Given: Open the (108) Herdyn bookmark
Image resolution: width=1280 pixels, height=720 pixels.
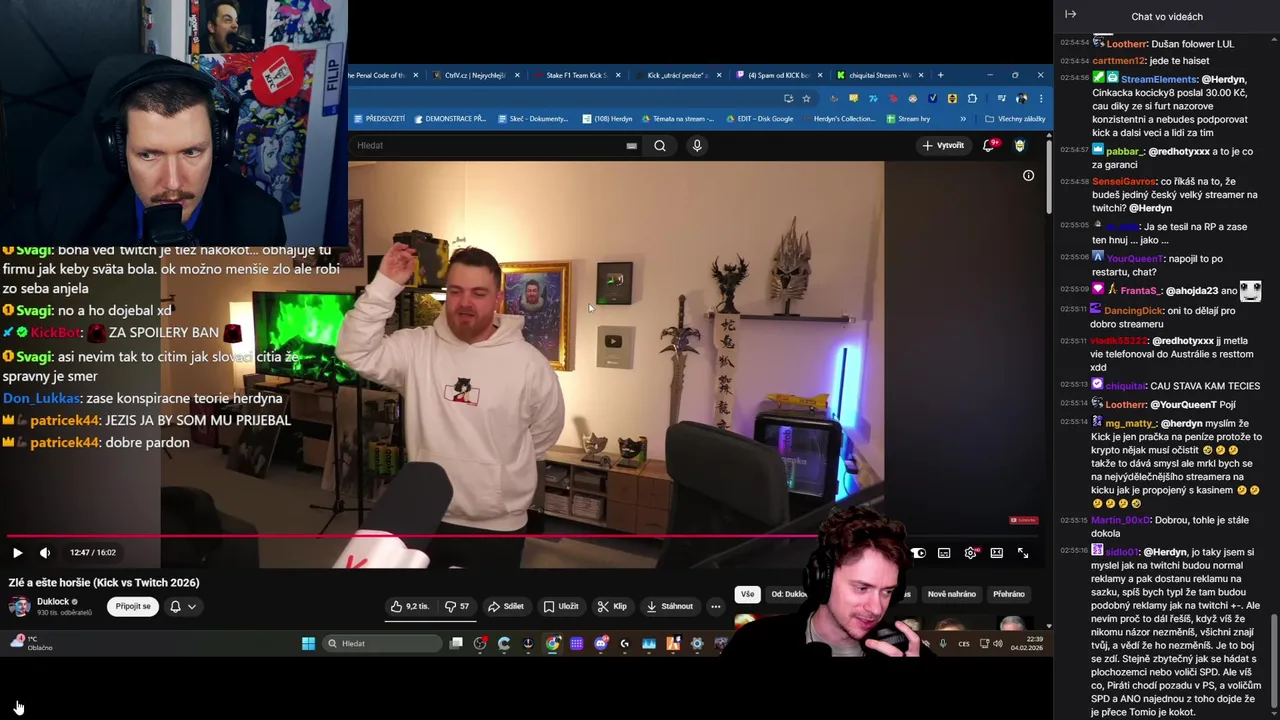Looking at the screenshot, I should [609, 119].
